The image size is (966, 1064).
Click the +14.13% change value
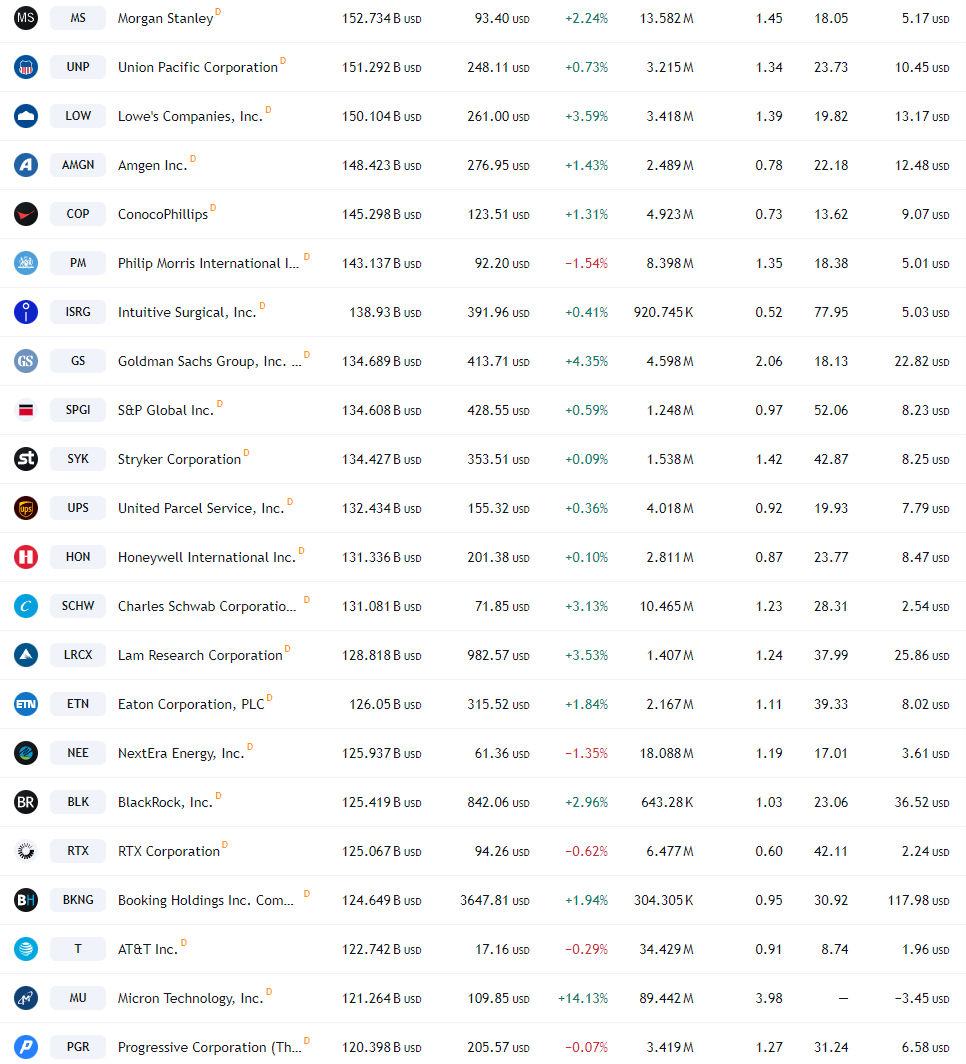pyautogui.click(x=583, y=998)
